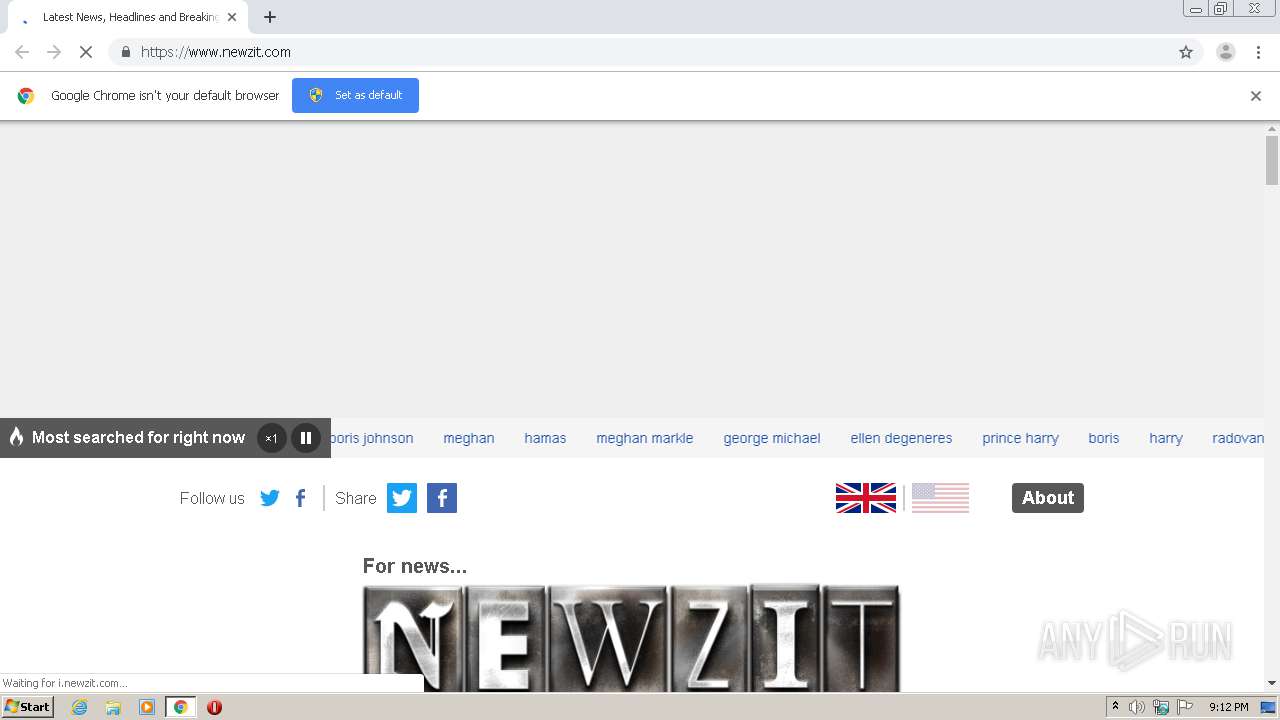This screenshot has height=720, width=1280.
Task: Open the network status tray icon
Action: pos(1161,707)
